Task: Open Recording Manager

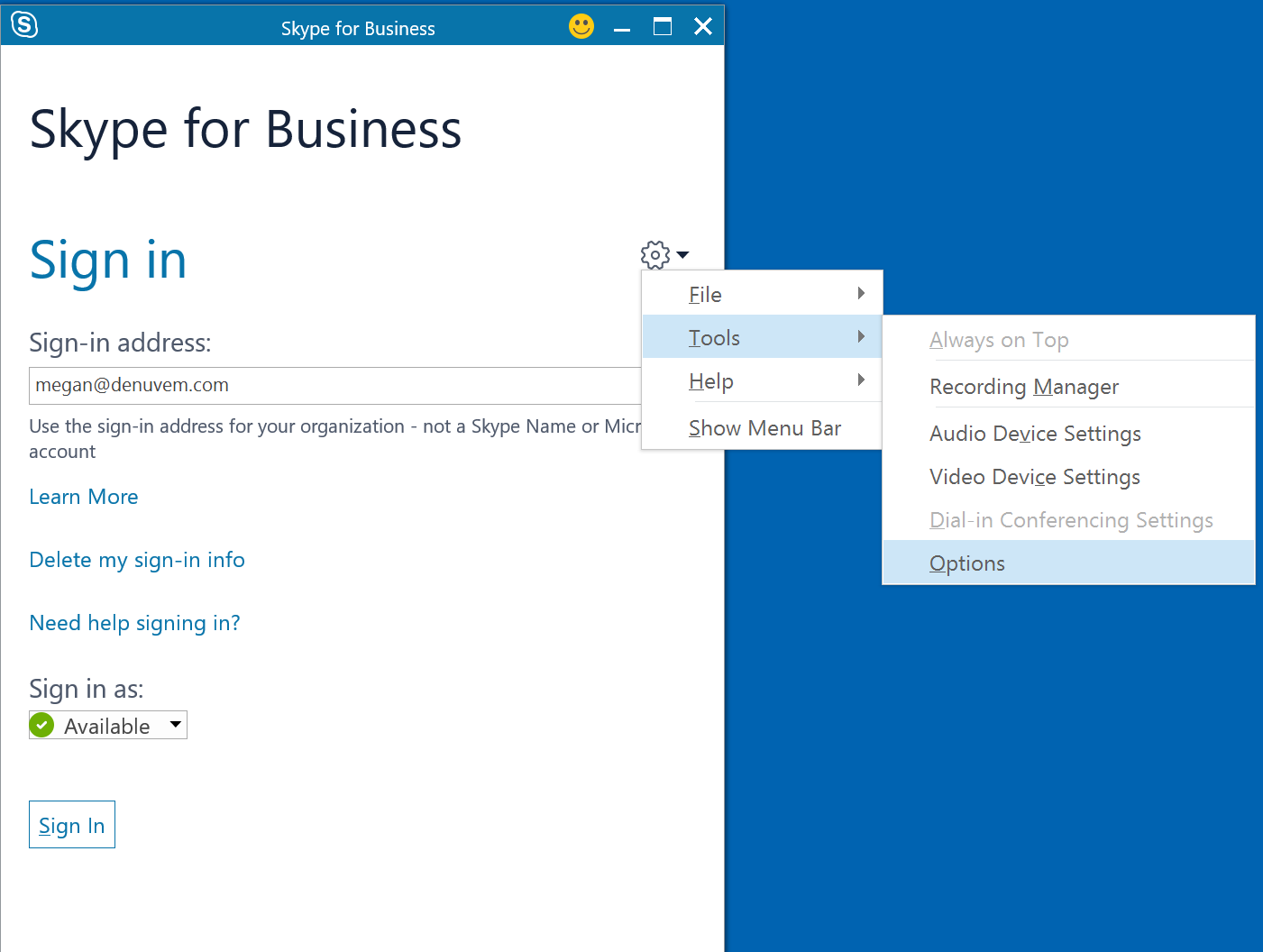Action: pyautogui.click(x=1068, y=386)
